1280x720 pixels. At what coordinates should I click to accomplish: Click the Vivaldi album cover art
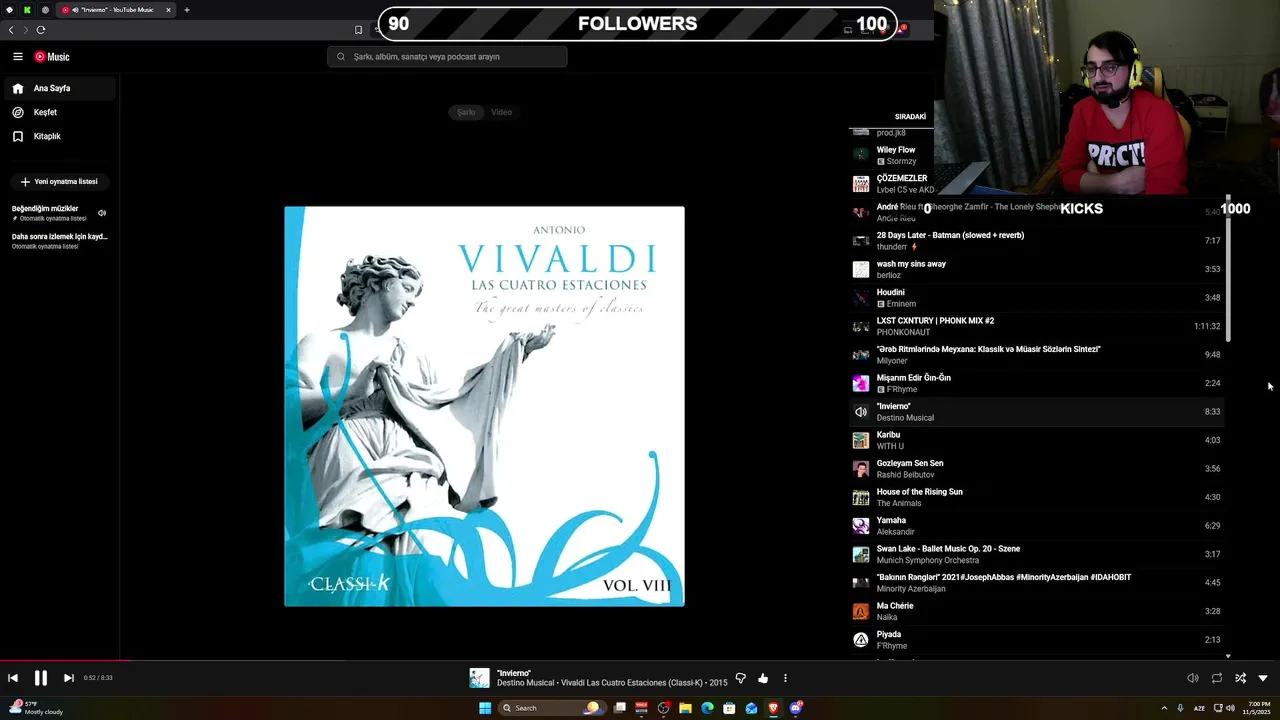coord(484,406)
